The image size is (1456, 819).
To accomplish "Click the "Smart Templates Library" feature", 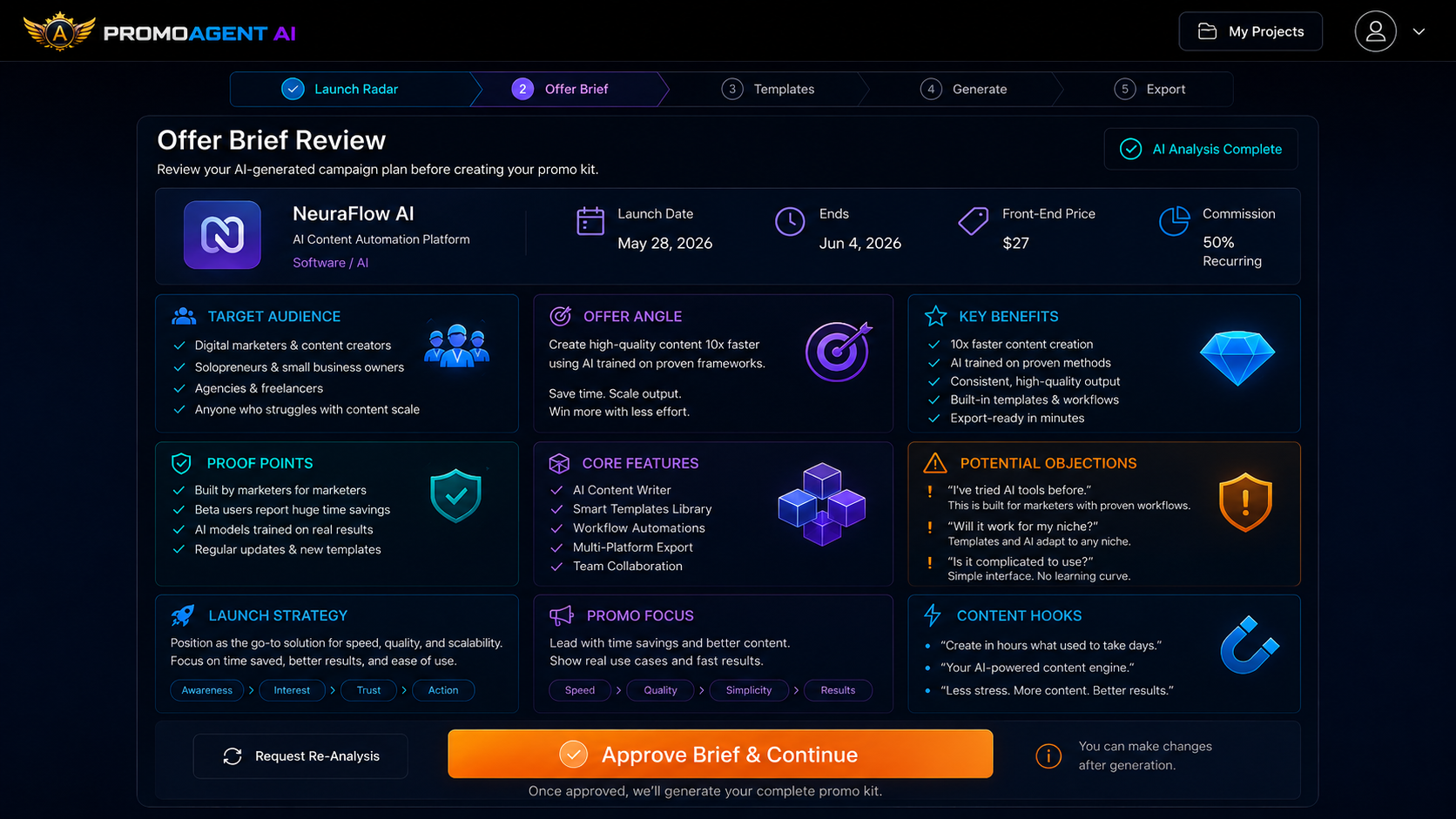I will pos(642,509).
